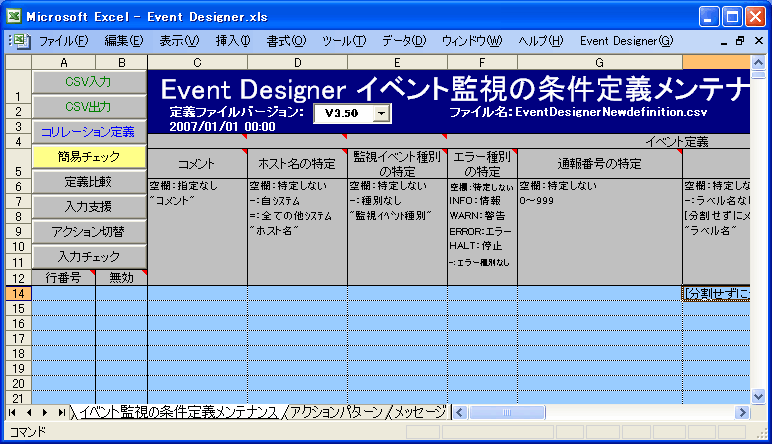Go to next sheet tab arrow
Viewport: 772px width, 444px height.
(45, 412)
